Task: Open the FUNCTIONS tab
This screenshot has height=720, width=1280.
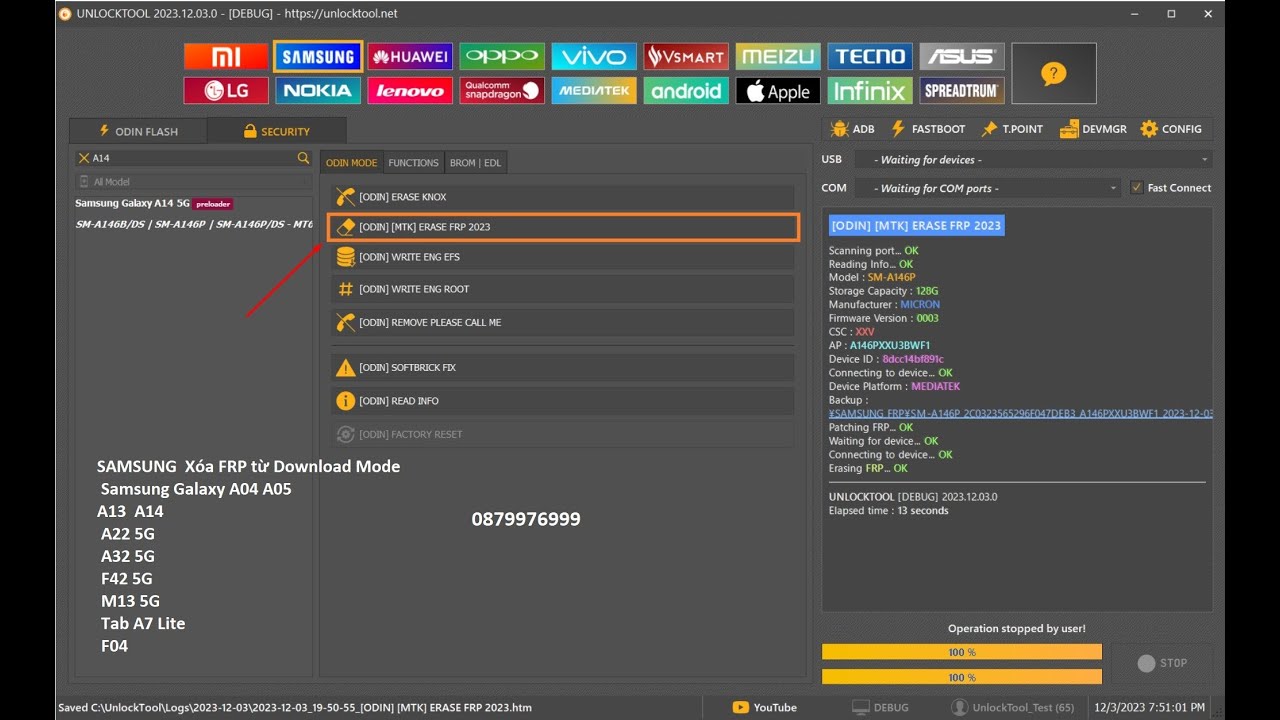Action: tap(414, 163)
